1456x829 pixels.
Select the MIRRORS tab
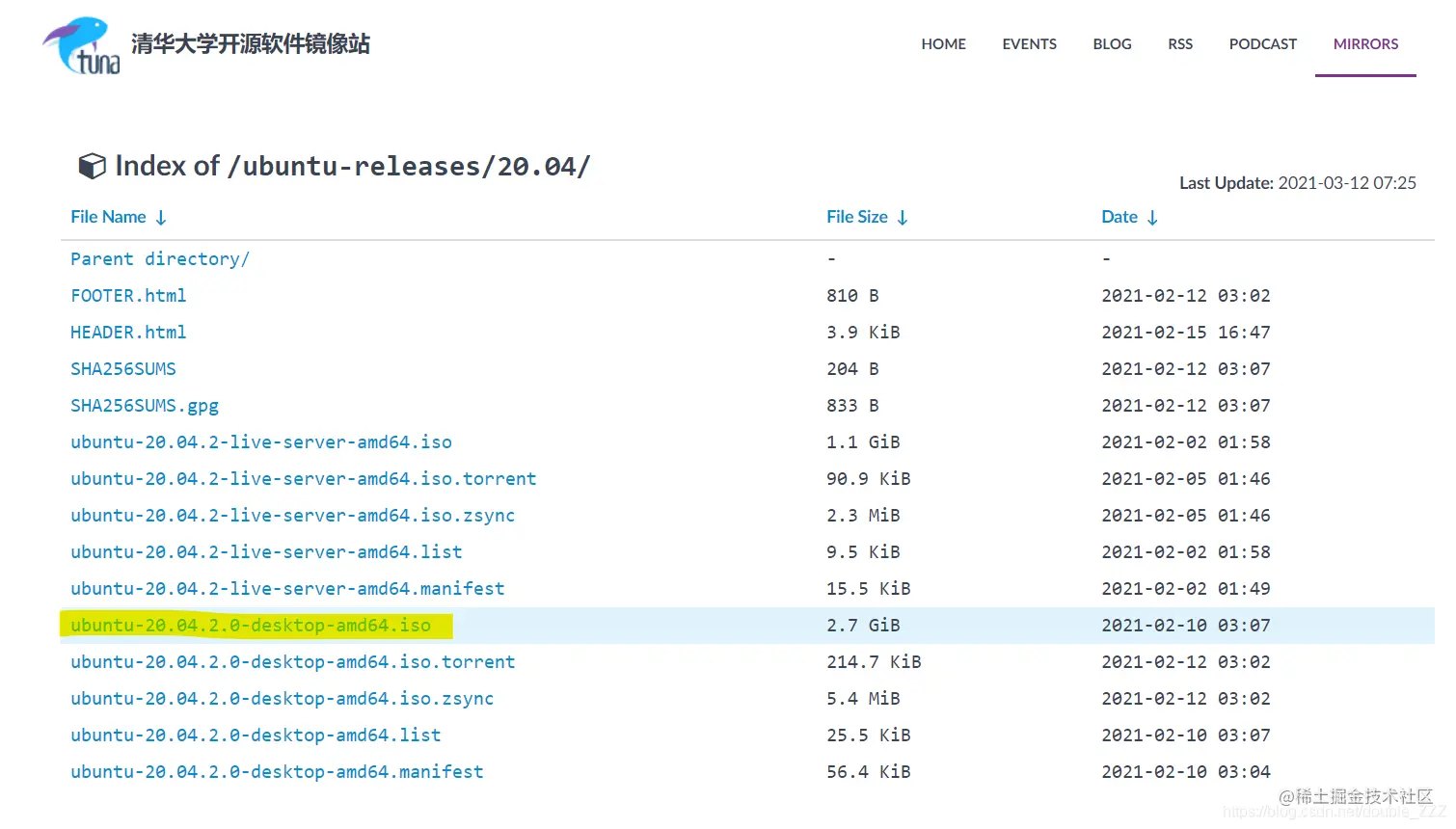(x=1365, y=44)
